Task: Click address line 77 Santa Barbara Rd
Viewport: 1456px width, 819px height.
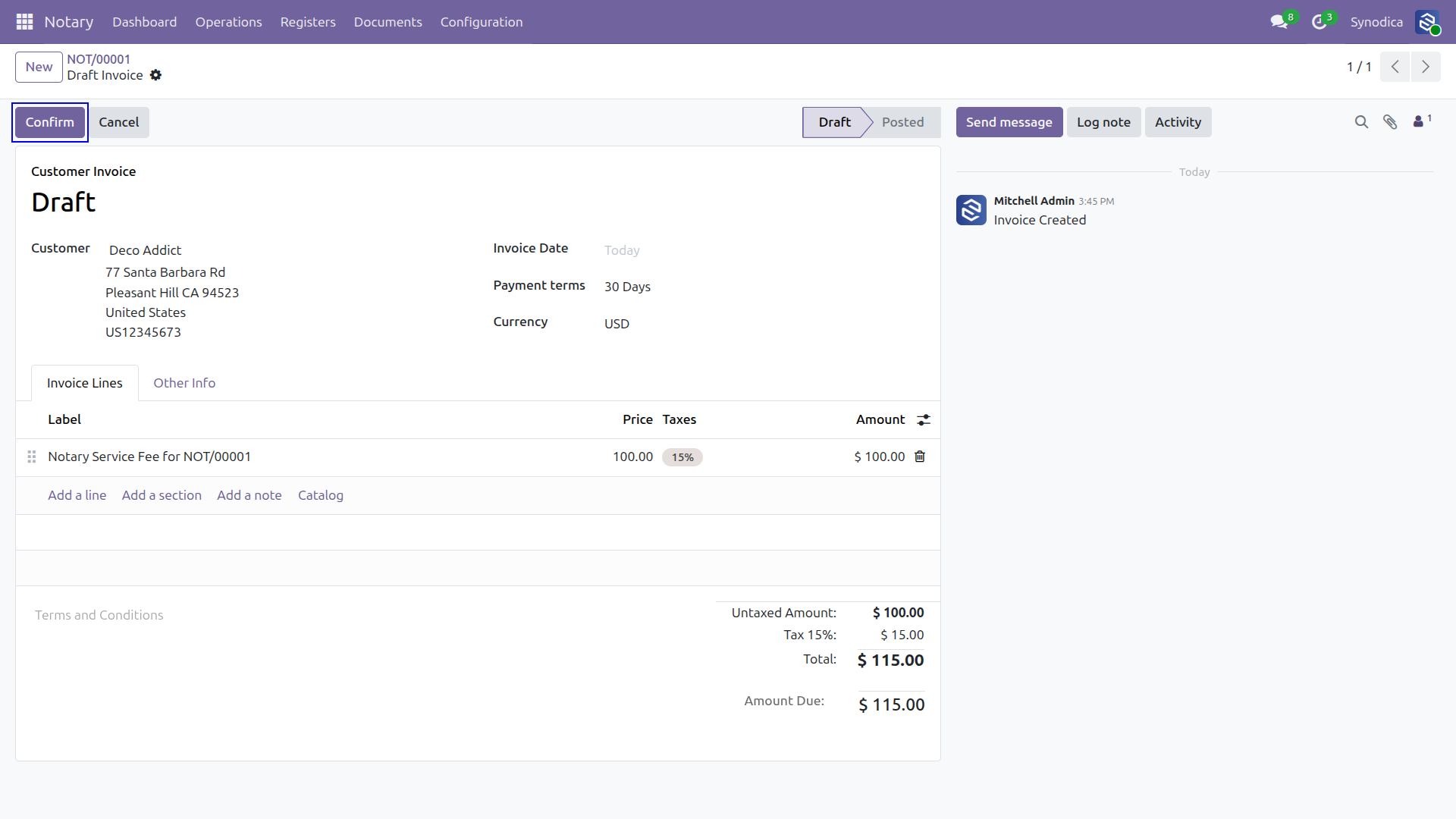Action: (x=165, y=272)
